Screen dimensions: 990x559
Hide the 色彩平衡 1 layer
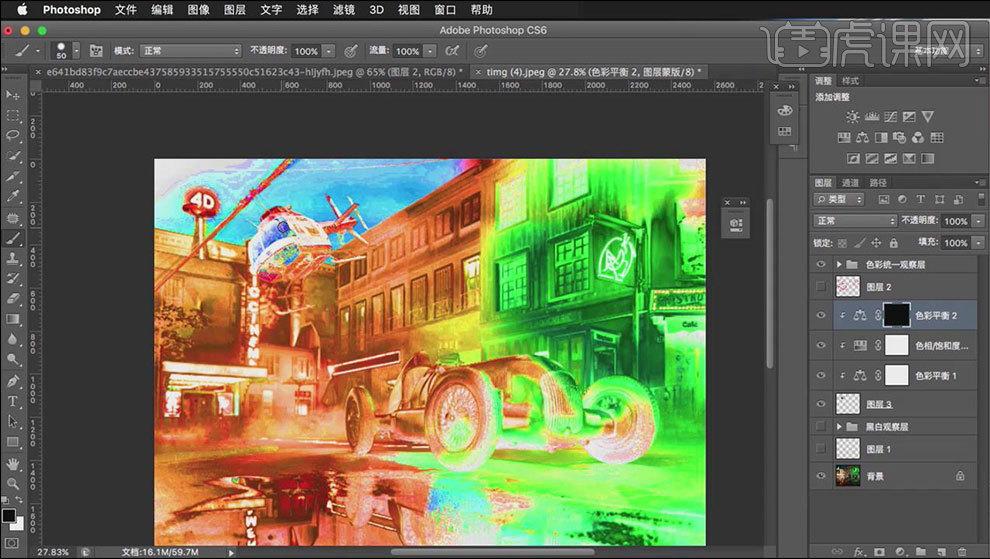821,375
